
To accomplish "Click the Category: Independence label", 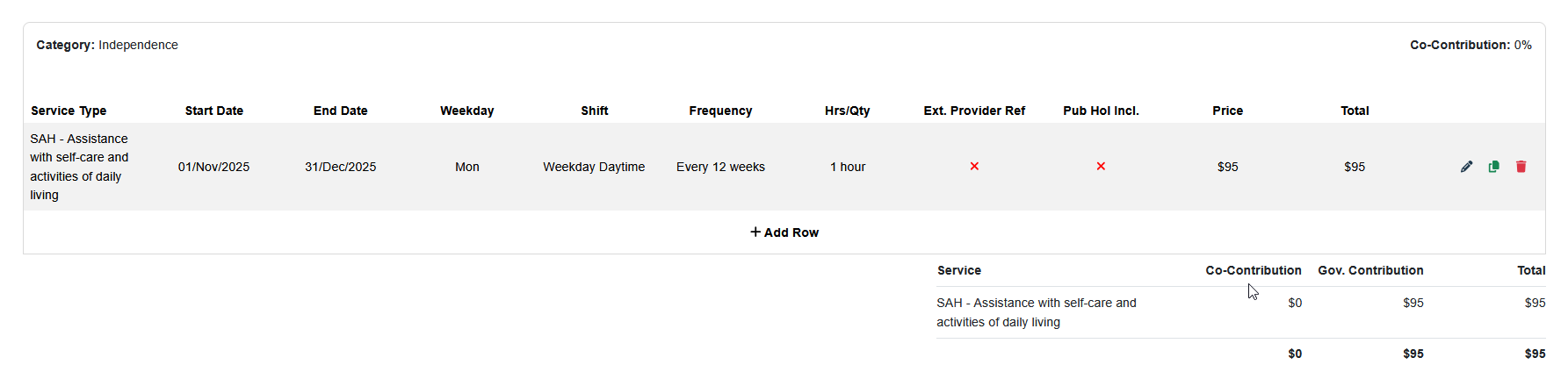I will pos(107,45).
